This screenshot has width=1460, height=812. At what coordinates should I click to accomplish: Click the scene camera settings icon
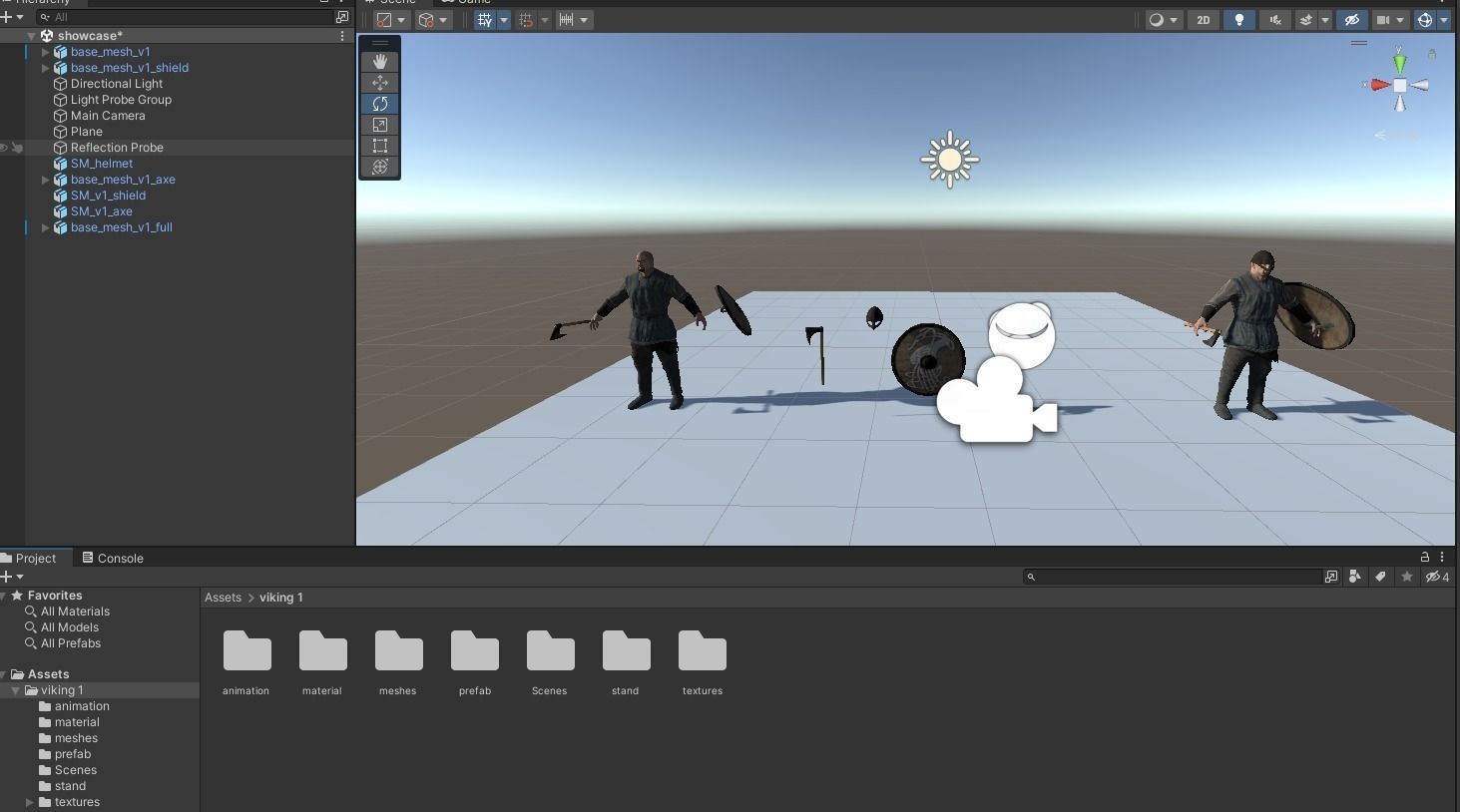1383,20
